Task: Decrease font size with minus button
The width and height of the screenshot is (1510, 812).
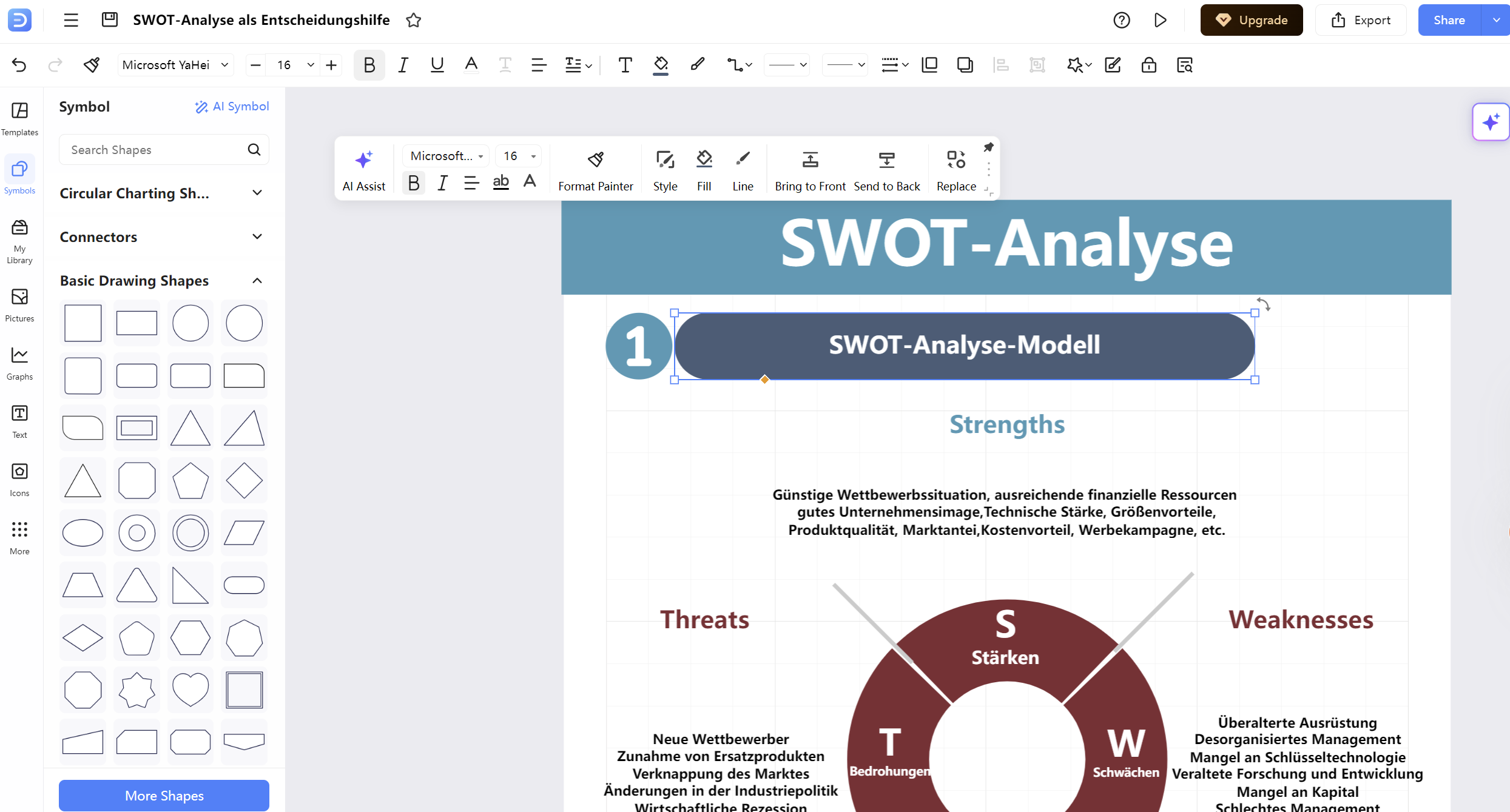Action: pos(255,65)
